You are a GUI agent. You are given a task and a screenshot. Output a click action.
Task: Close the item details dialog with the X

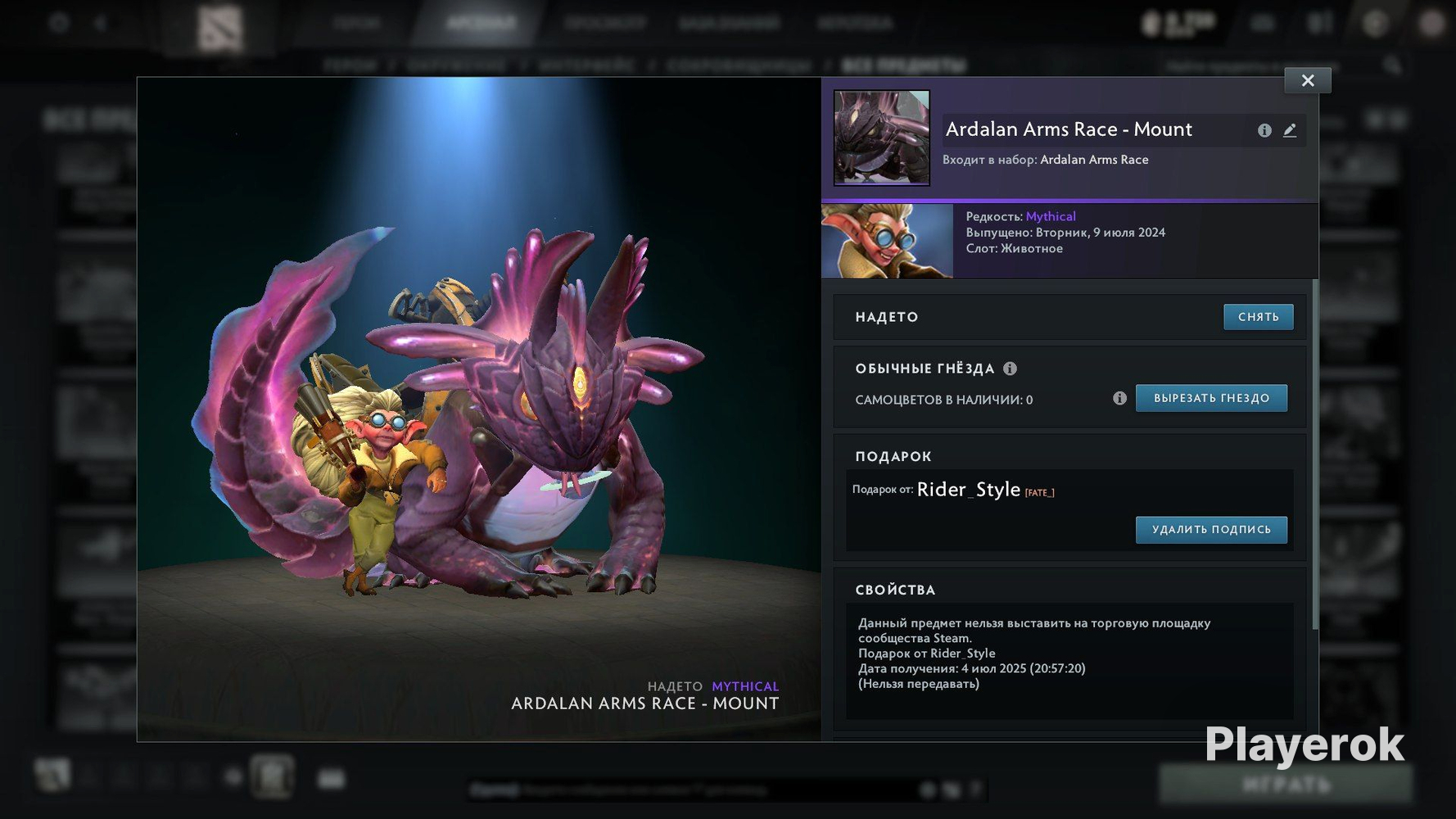[x=1307, y=80]
